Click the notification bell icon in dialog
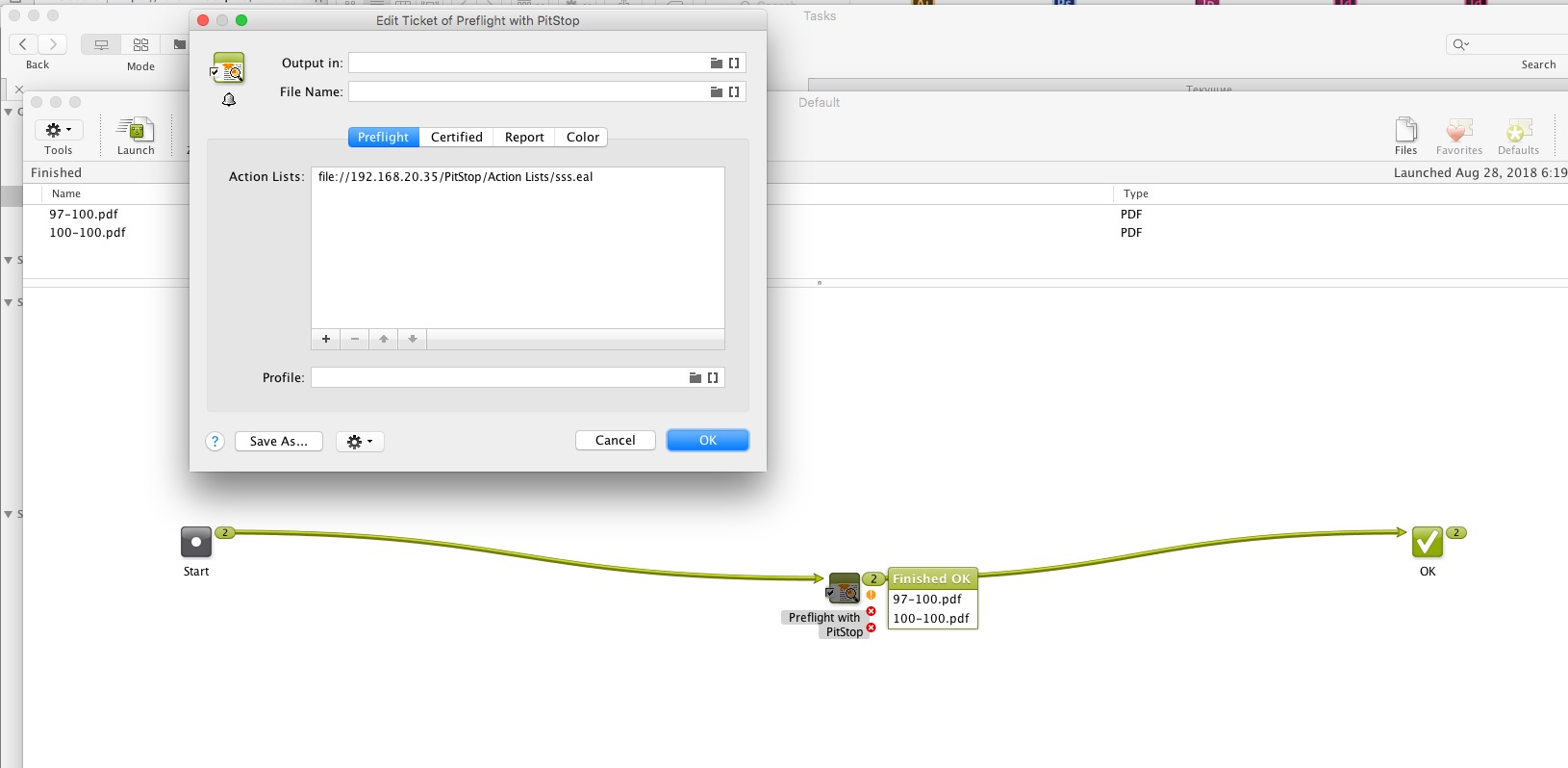 pos(229,100)
